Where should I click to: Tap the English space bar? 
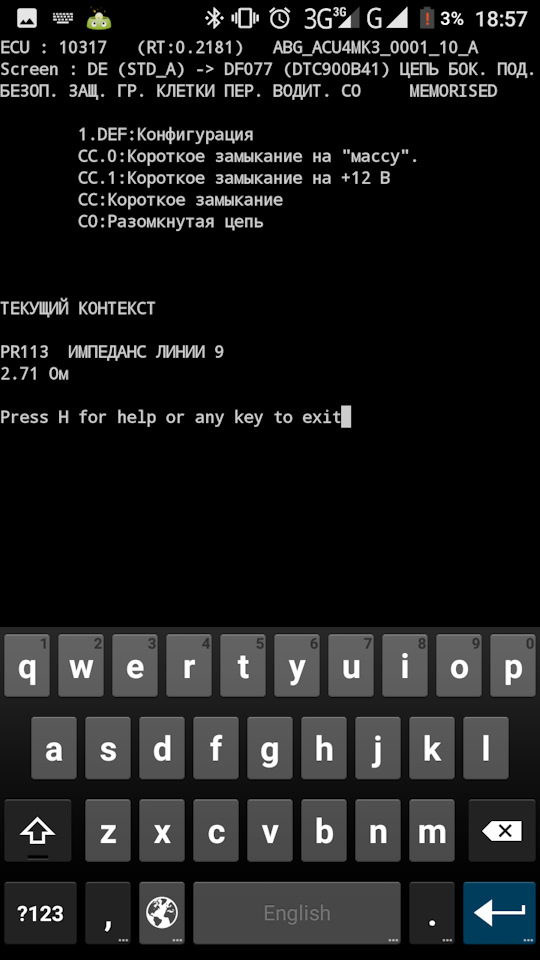(297, 913)
